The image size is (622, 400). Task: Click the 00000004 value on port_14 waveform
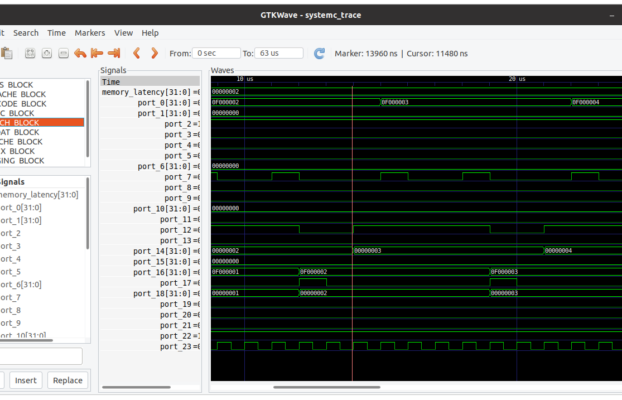point(558,251)
